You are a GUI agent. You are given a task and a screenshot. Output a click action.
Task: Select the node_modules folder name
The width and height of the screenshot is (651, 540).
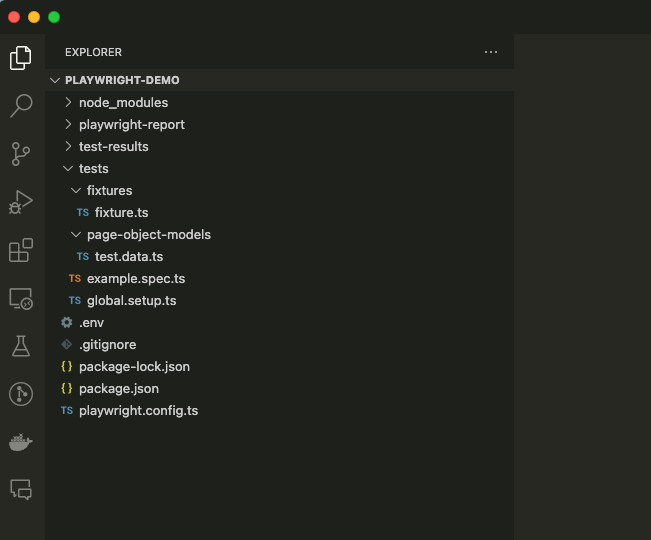tap(124, 103)
